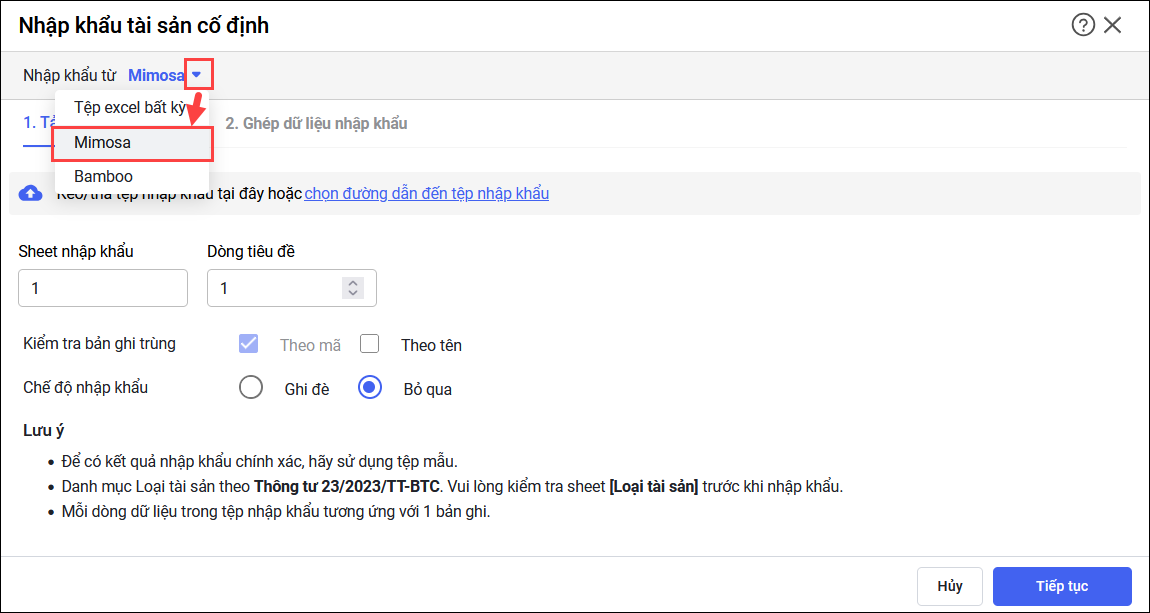1150x613 pixels.
Task: Select the 'Ghi đè' radio option
Action: [251, 387]
